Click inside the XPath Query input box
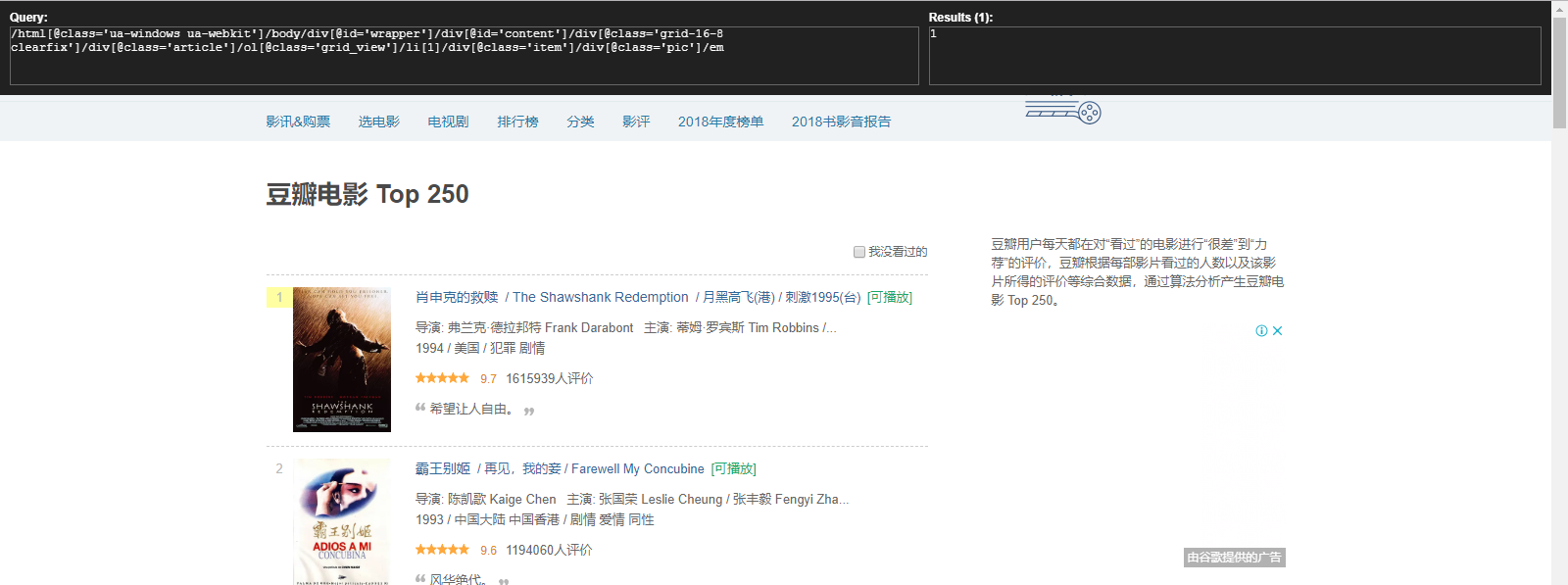 (x=465, y=55)
